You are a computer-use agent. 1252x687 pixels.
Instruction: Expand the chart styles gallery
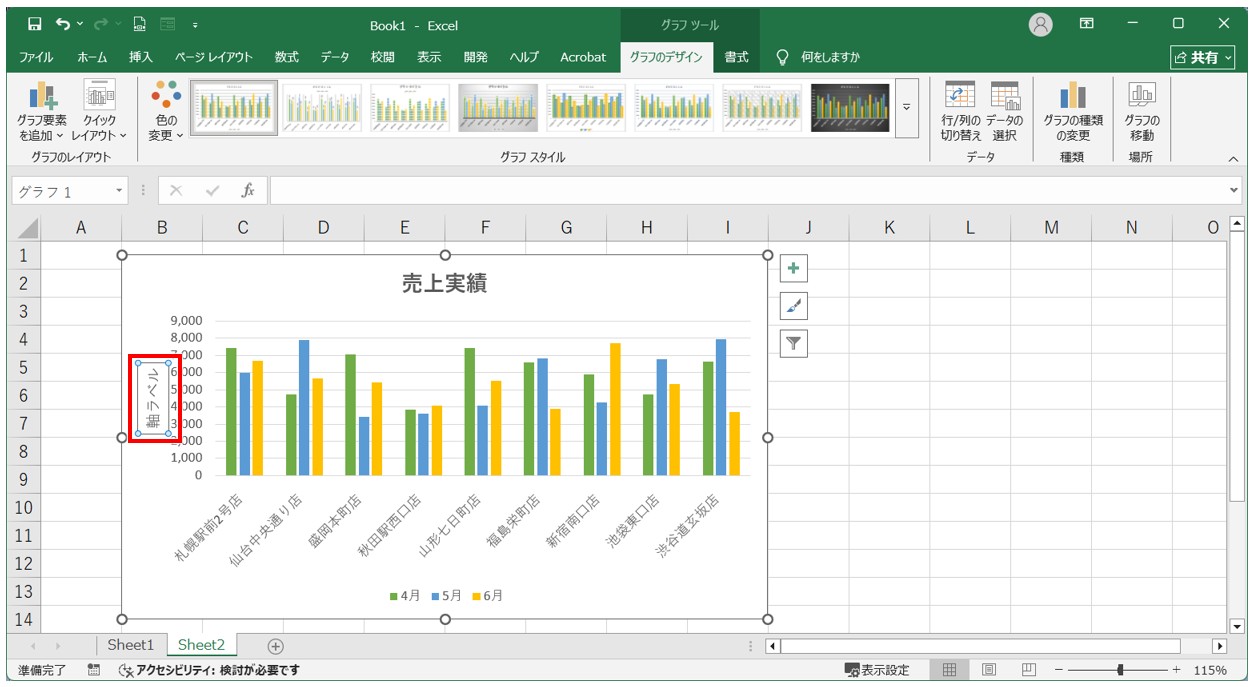tap(907, 107)
